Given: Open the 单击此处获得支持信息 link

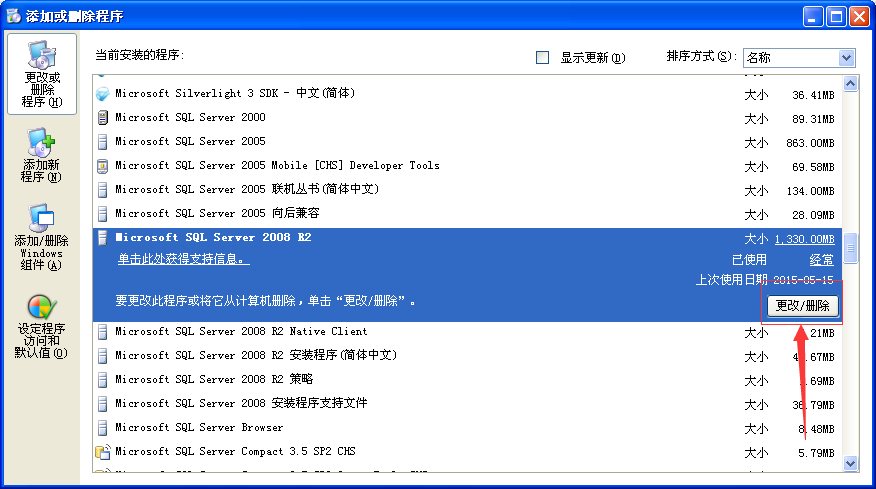Looking at the screenshot, I should 183,259.
